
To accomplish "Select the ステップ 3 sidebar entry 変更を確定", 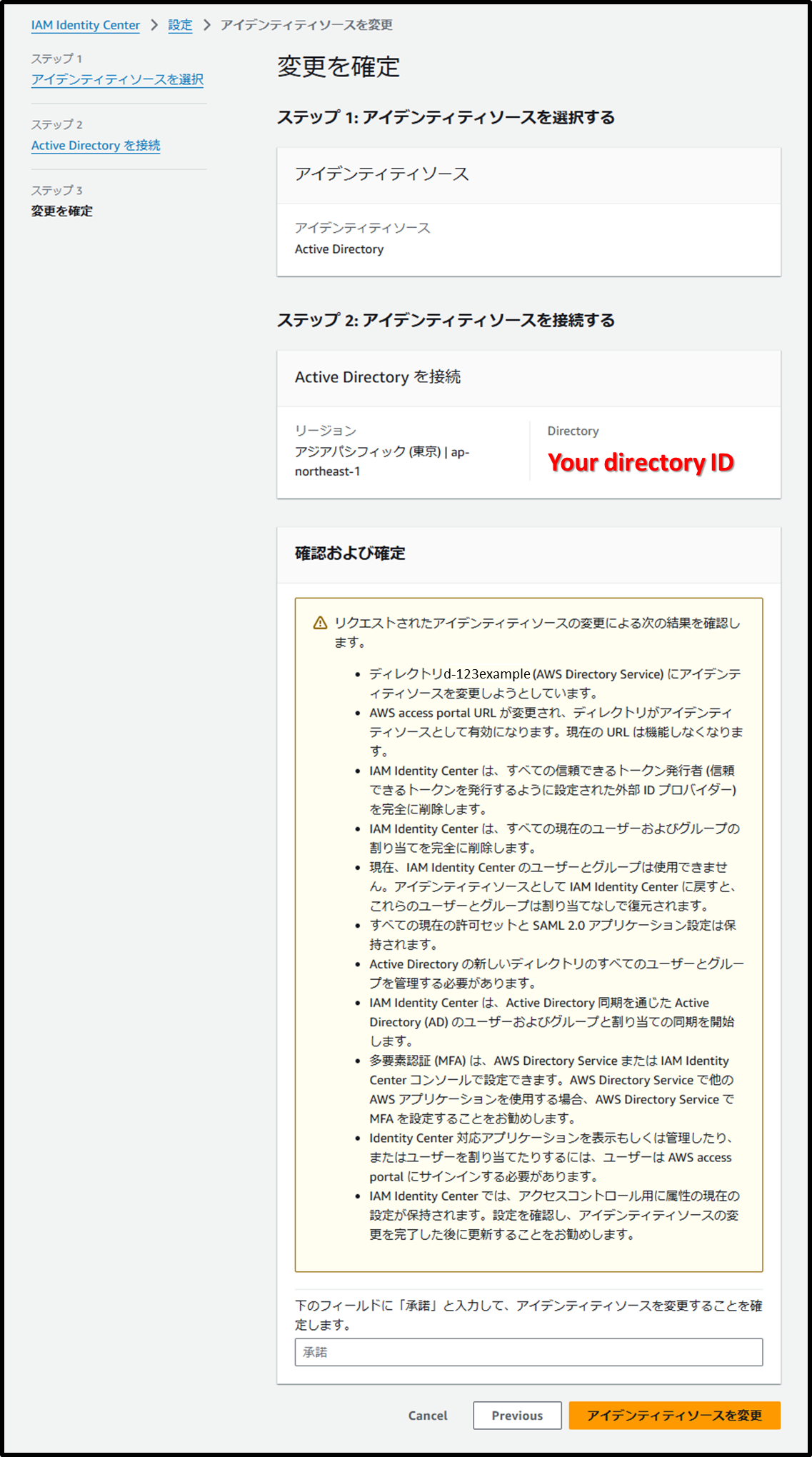I will [61, 211].
